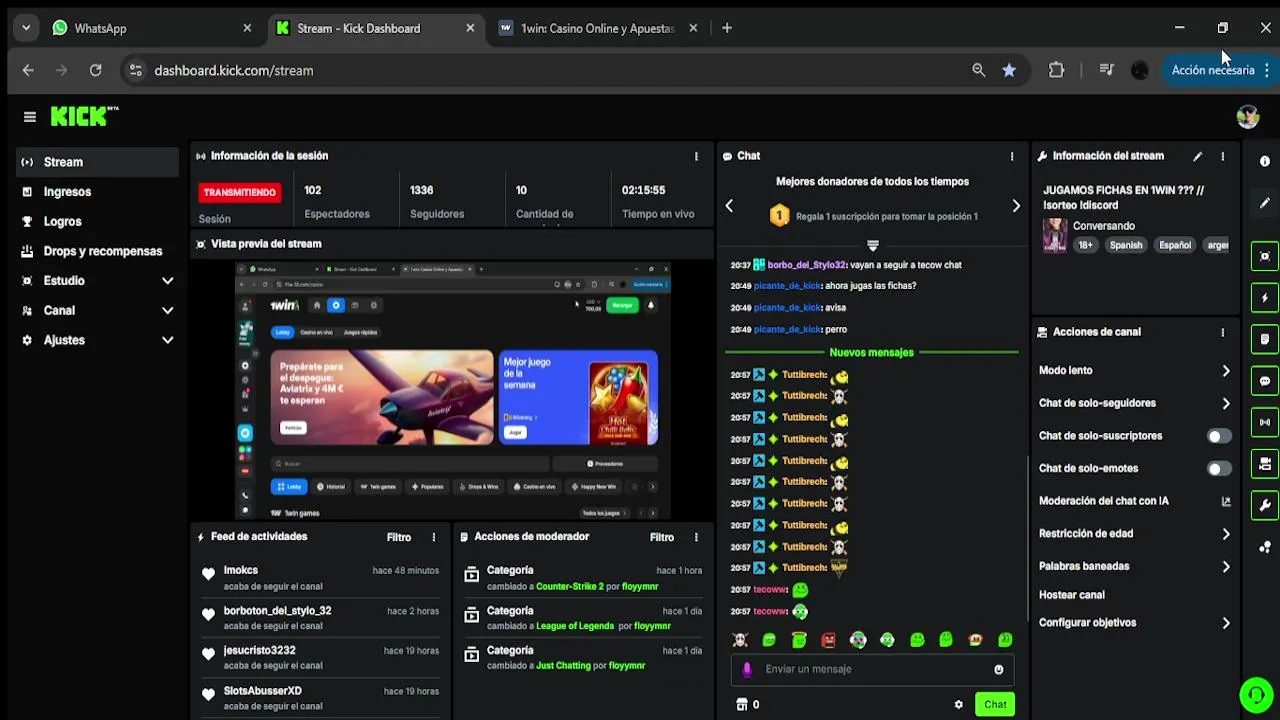The height and width of the screenshot is (720, 1280).
Task: Insert the red angry face emote
Action: click(x=828, y=640)
